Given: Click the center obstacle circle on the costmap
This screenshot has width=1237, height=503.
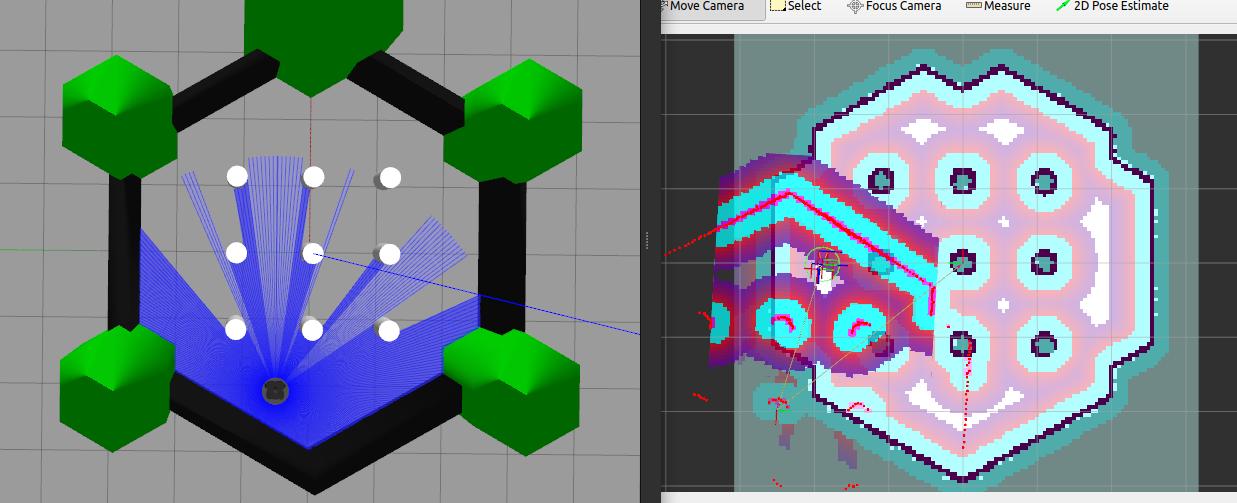Looking at the screenshot, I should click(962, 263).
